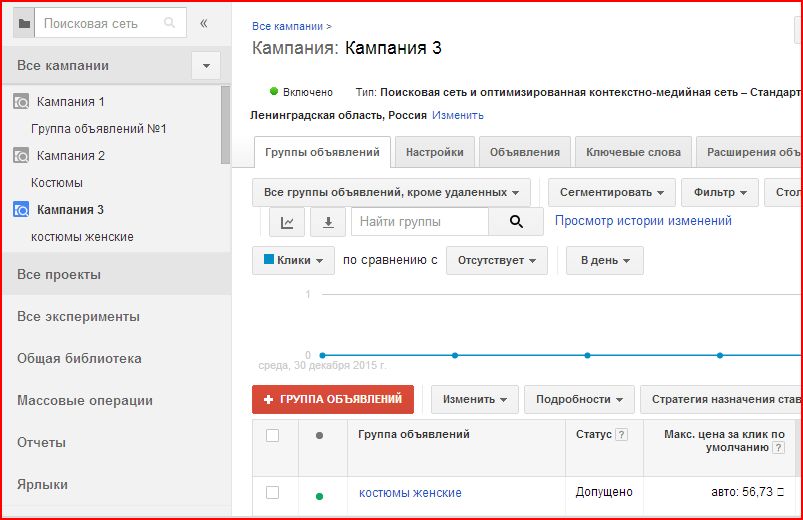Click the search magnifier button for groups

pyautogui.click(x=516, y=221)
